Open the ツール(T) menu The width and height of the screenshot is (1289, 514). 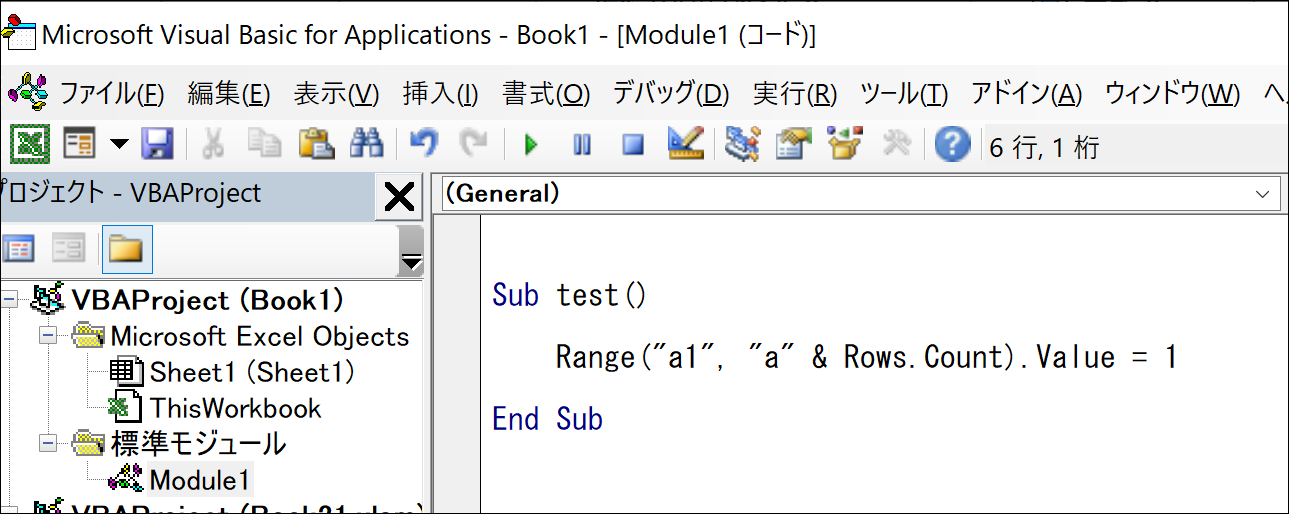pos(904,94)
